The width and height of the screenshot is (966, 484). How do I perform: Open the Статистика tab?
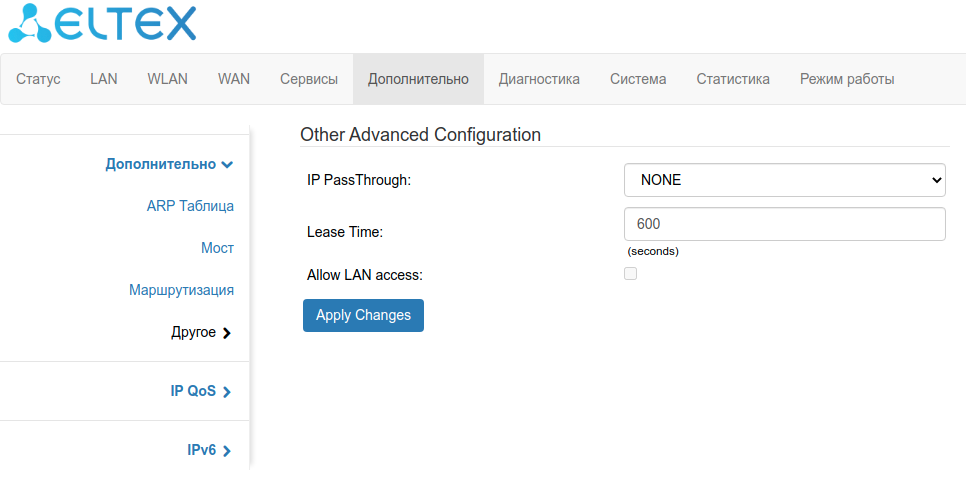pos(733,79)
